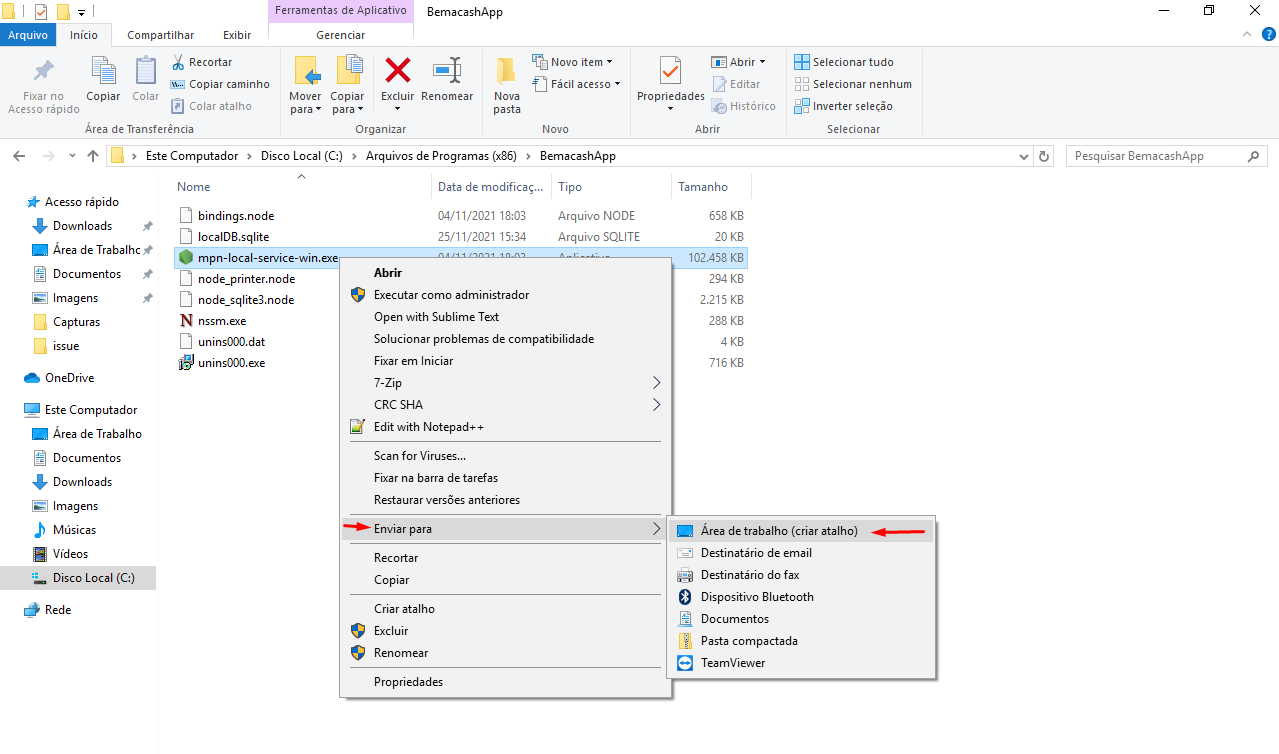Select the nssm.exe file

pyautogui.click(x=222, y=321)
